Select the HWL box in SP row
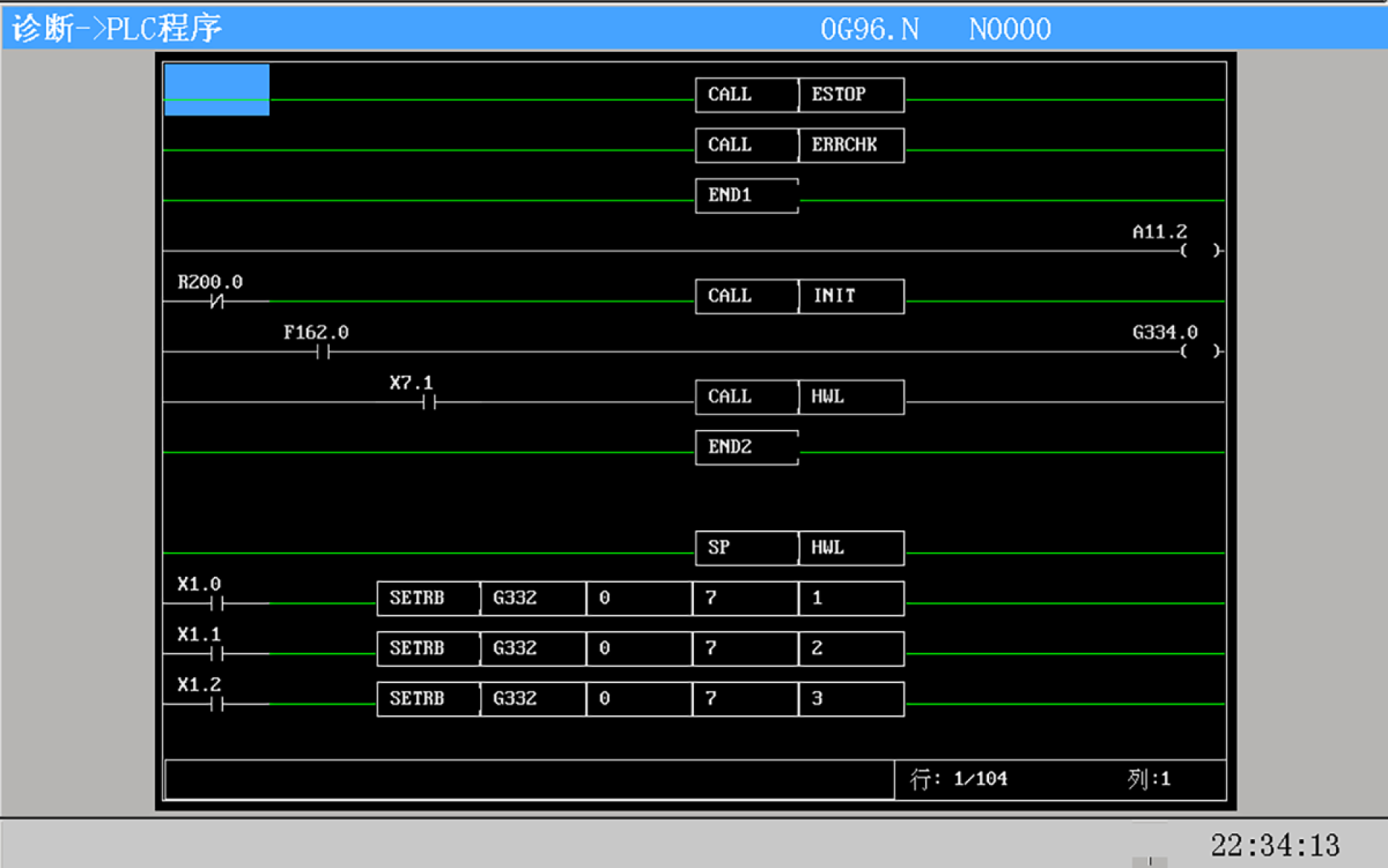 click(852, 548)
